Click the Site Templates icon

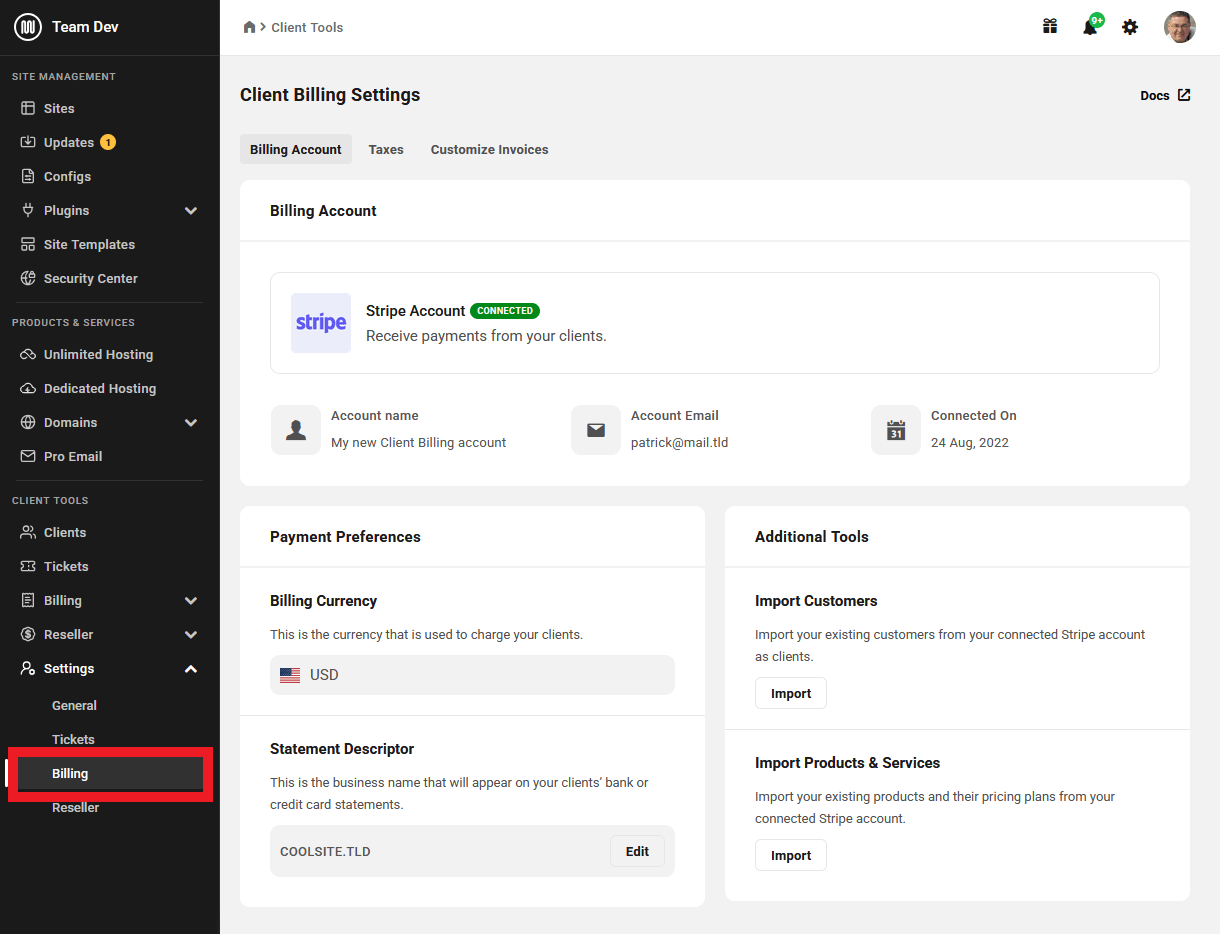28,244
